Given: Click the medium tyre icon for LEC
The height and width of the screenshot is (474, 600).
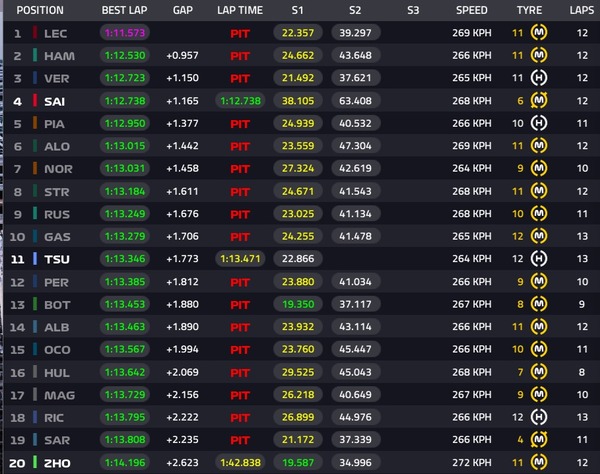Looking at the screenshot, I should click(x=539, y=33).
